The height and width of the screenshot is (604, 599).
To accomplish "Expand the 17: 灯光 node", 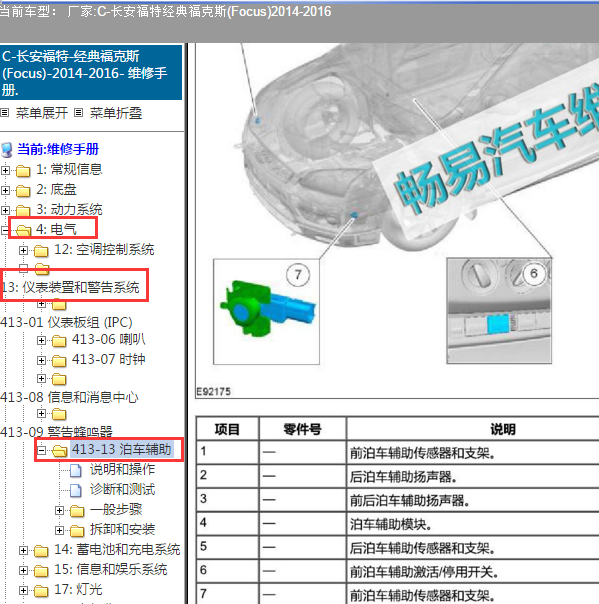I will click(23, 591).
